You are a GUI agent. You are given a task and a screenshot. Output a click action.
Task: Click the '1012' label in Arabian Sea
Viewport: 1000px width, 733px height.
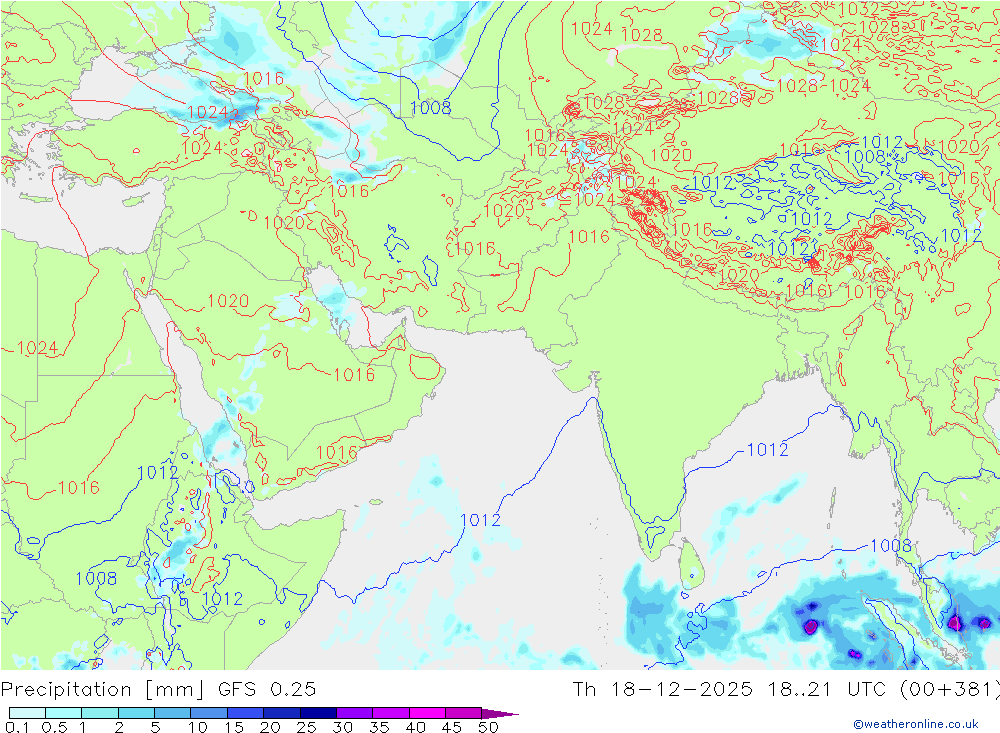coord(480,520)
